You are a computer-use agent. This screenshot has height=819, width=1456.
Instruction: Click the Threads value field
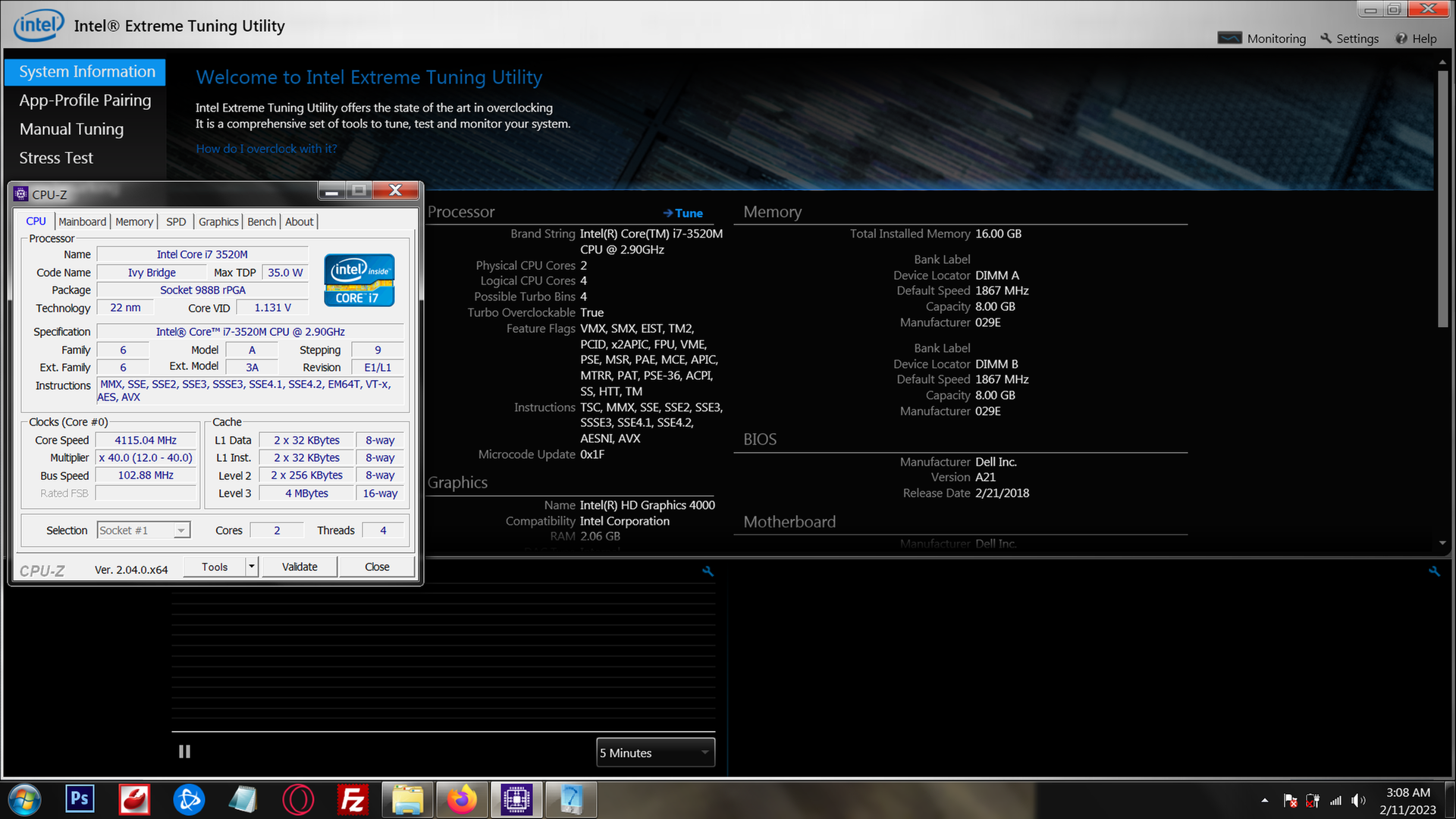pyautogui.click(x=383, y=530)
